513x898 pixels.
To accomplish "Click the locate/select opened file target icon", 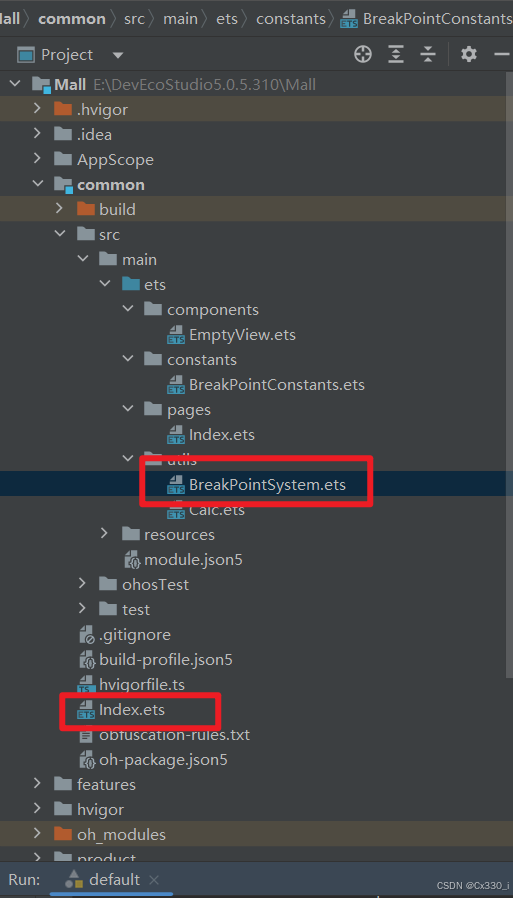I will click(x=363, y=54).
